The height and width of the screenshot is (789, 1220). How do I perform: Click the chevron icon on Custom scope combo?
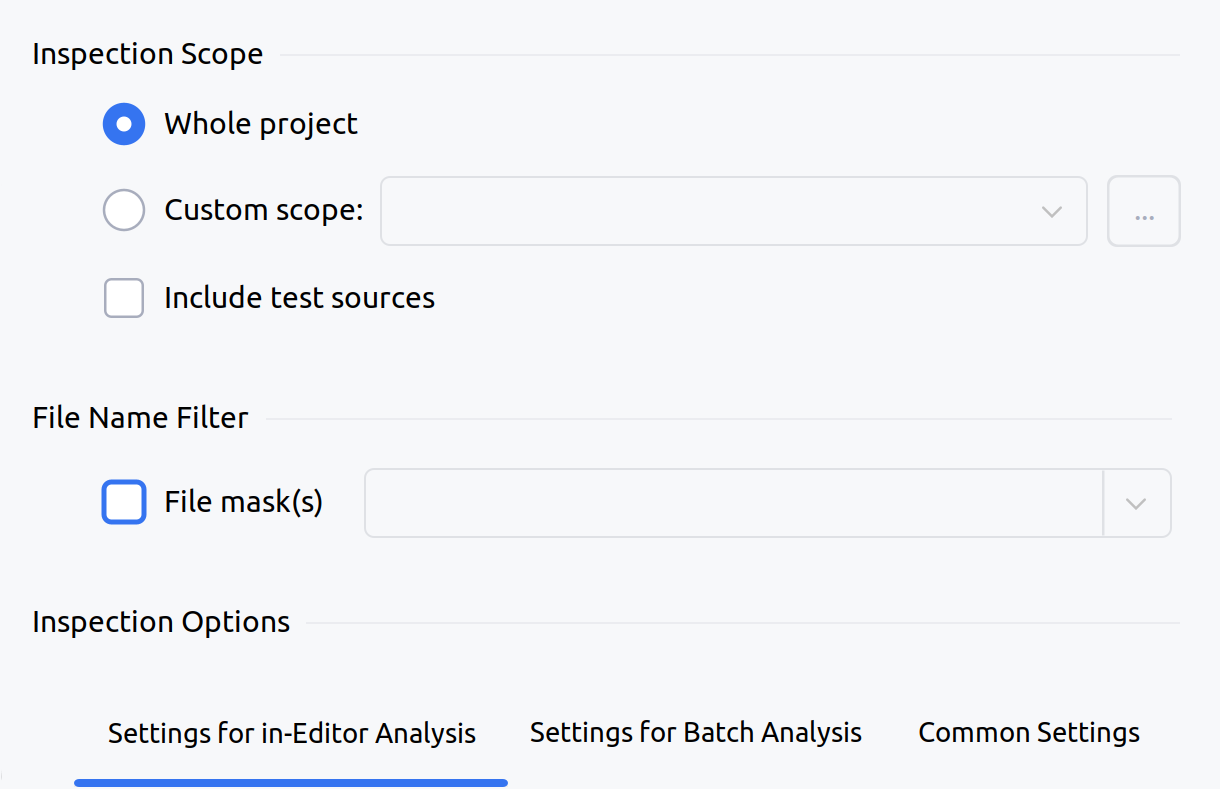(x=1050, y=211)
